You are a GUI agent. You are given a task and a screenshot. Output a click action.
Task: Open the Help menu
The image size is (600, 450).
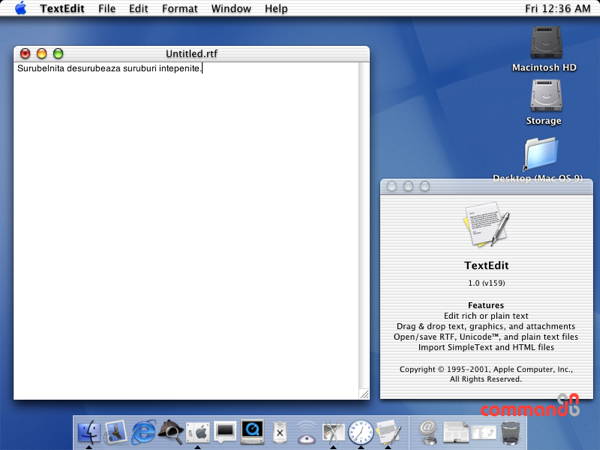[x=276, y=8]
